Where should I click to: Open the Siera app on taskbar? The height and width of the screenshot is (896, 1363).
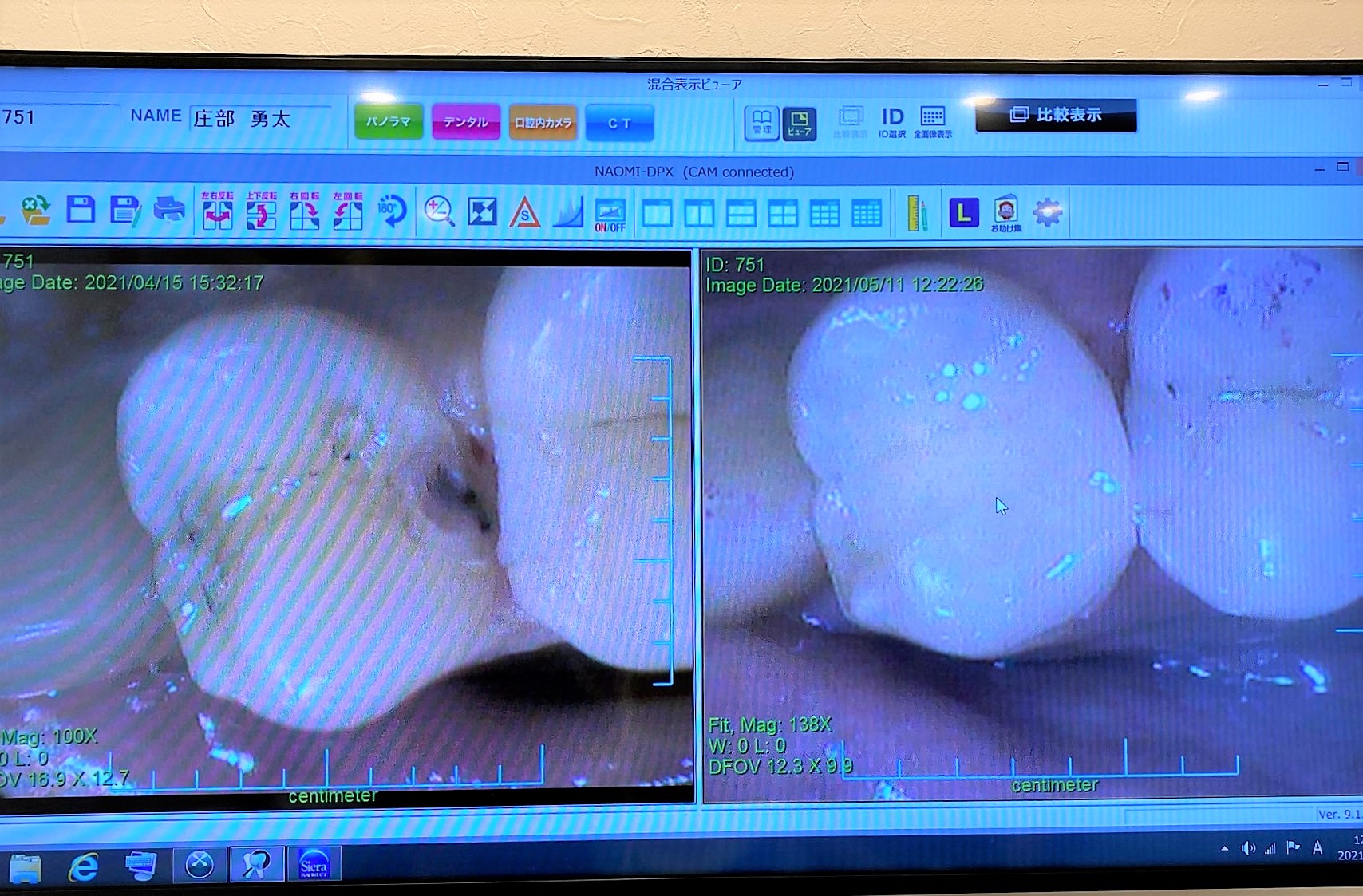tap(314, 865)
